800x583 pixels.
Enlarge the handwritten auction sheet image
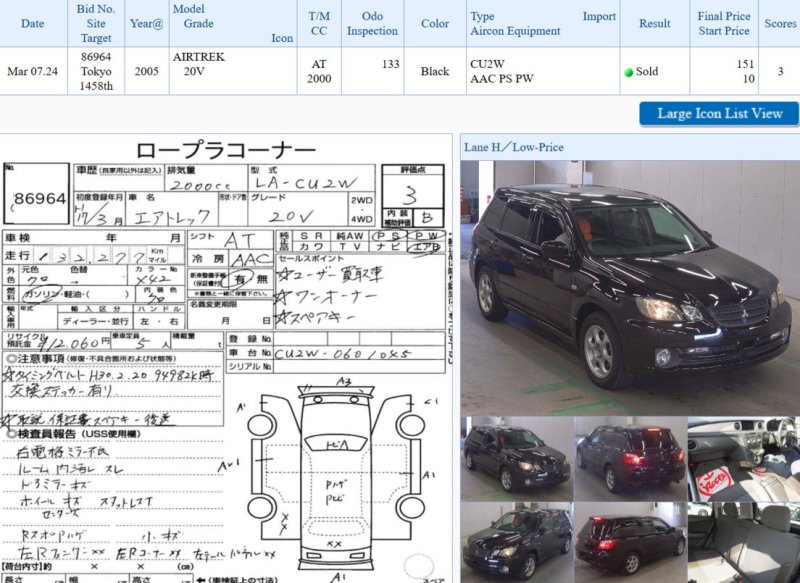coord(226,300)
